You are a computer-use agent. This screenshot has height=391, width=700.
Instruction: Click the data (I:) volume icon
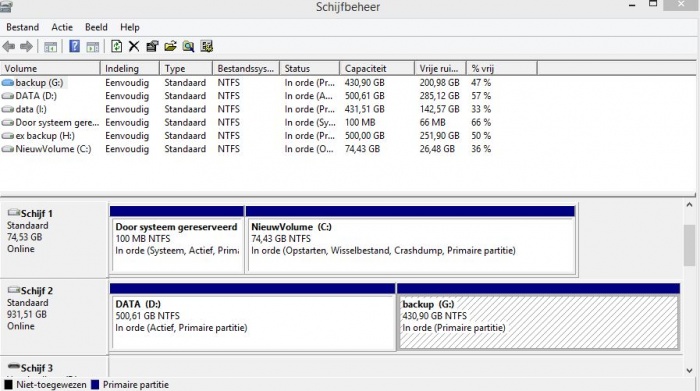tap(8, 109)
